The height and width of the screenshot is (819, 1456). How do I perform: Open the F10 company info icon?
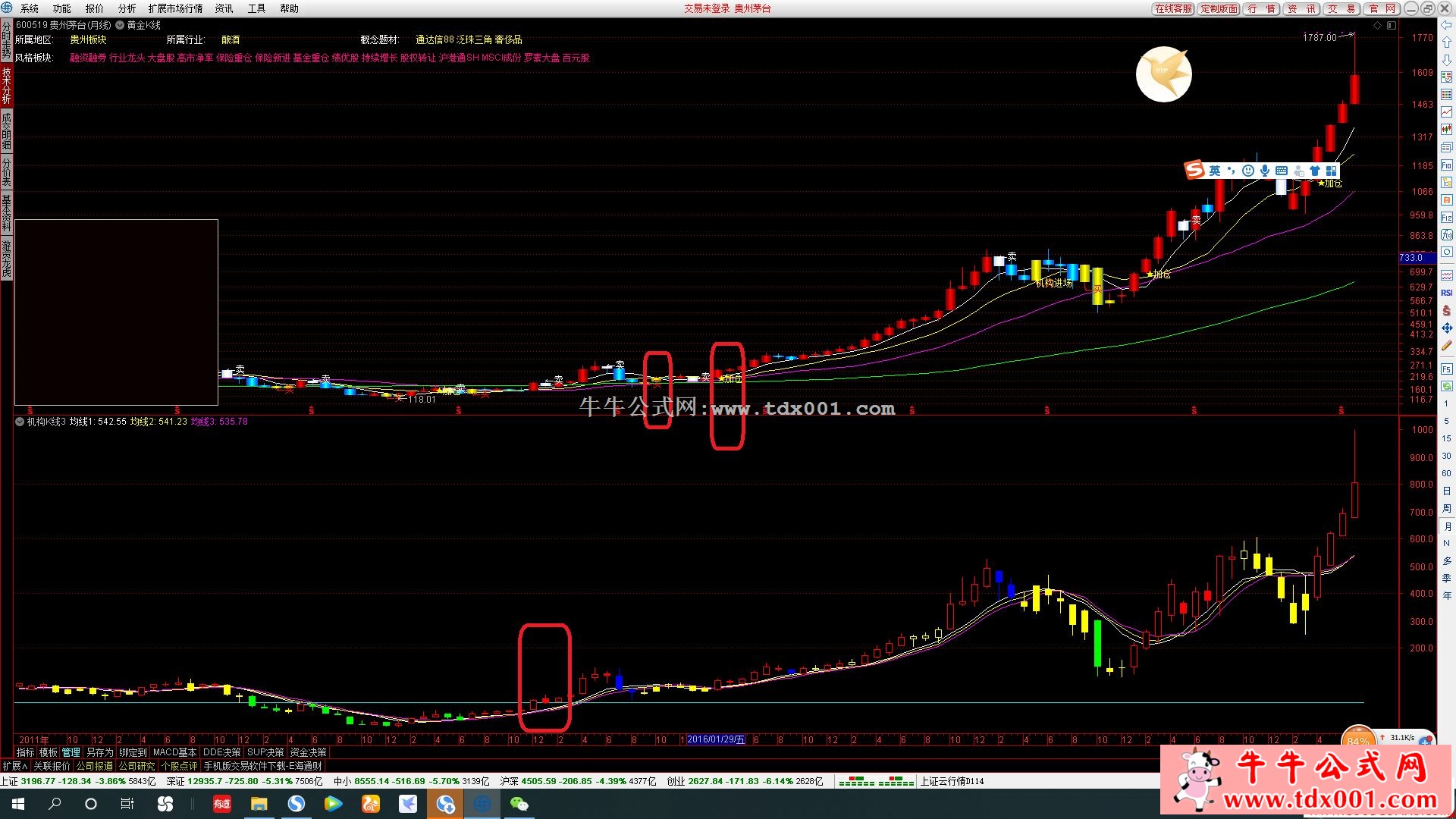point(1447,165)
